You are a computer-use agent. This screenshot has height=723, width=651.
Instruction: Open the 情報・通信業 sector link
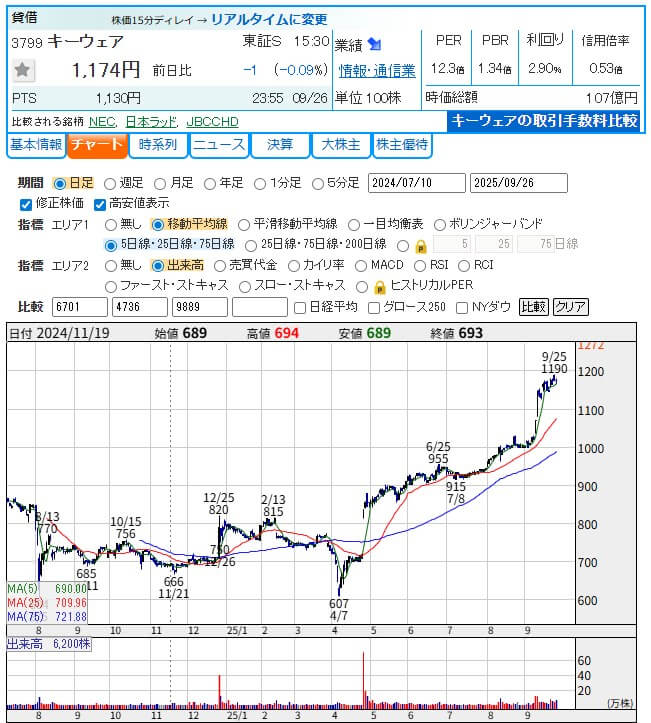pos(377,70)
